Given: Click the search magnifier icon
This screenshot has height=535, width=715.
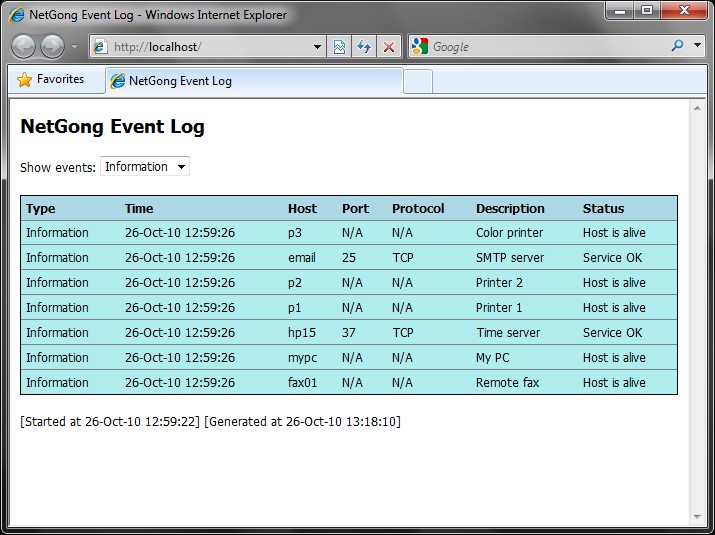Looking at the screenshot, I should tap(677, 46).
